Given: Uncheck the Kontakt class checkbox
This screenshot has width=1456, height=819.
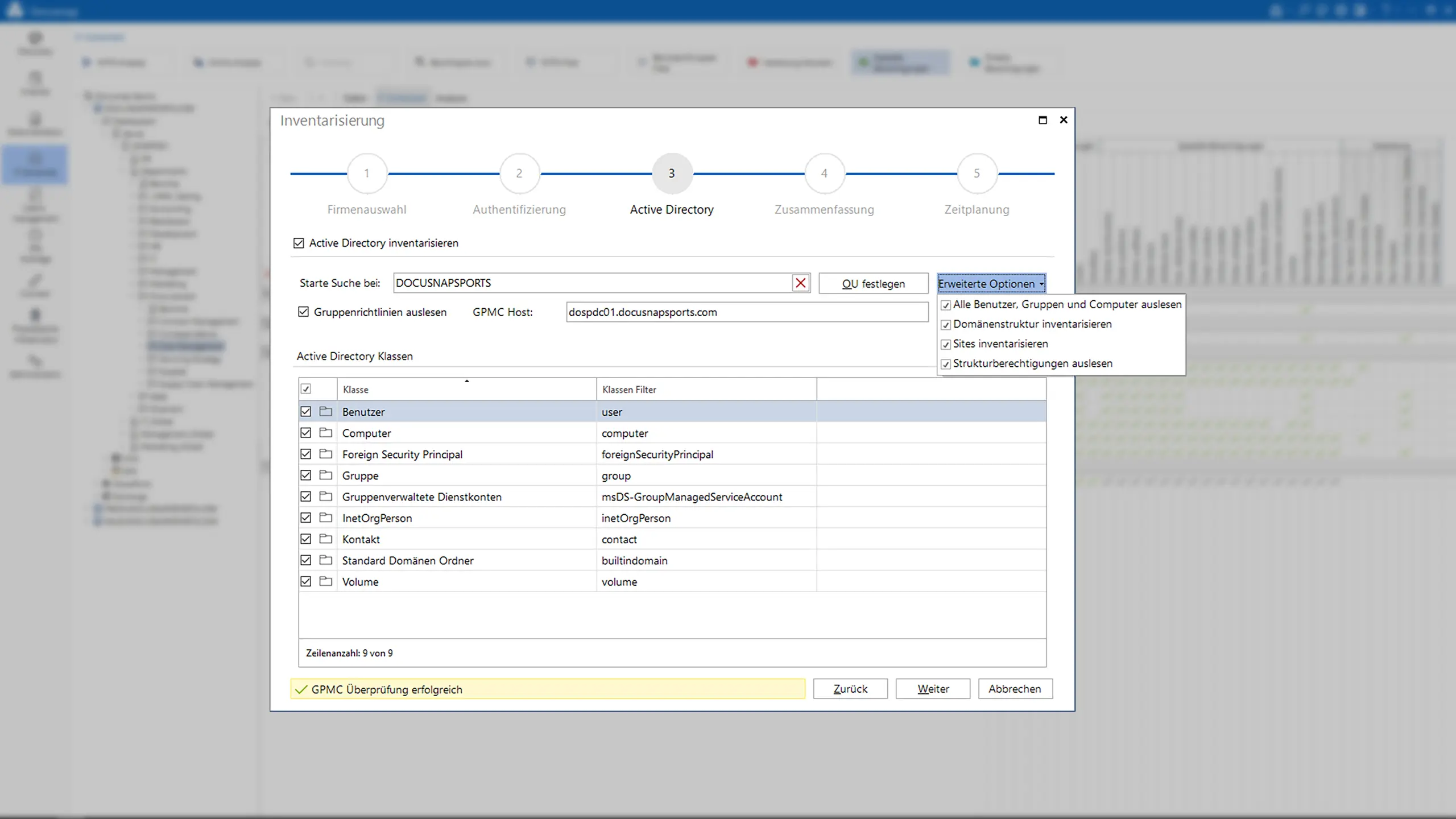Looking at the screenshot, I should tap(306, 539).
